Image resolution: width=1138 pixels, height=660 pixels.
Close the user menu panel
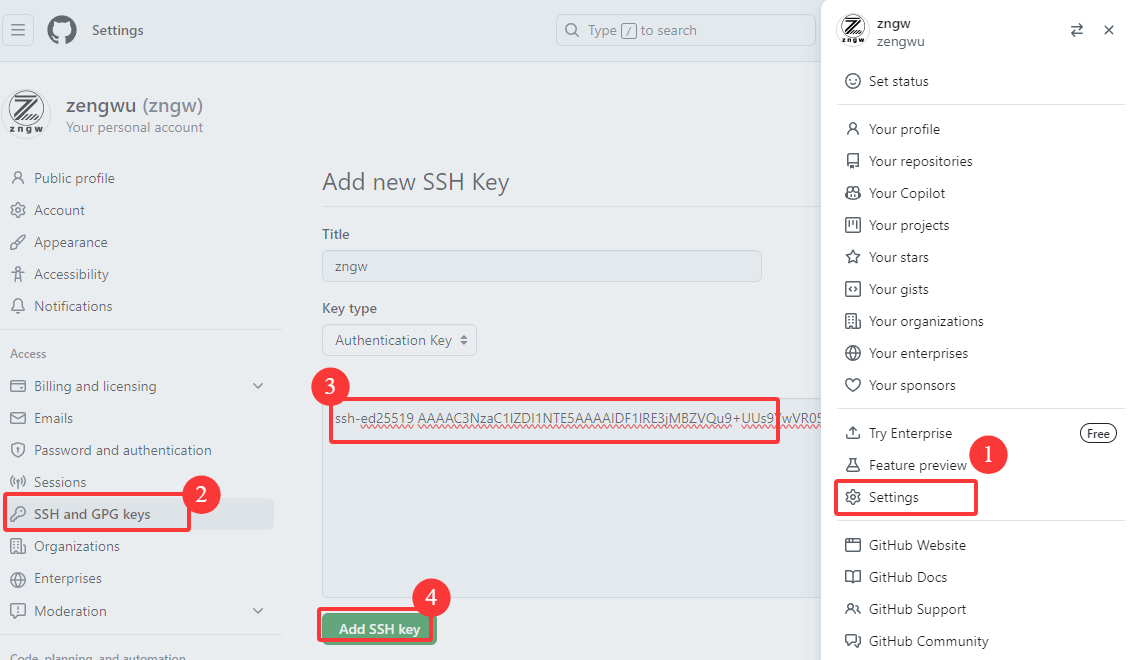[x=1108, y=30]
